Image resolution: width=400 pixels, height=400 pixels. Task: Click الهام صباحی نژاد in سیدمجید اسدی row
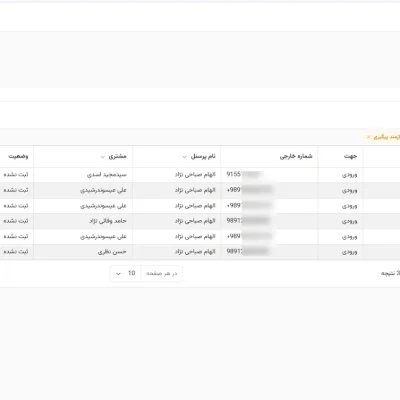[x=195, y=175]
